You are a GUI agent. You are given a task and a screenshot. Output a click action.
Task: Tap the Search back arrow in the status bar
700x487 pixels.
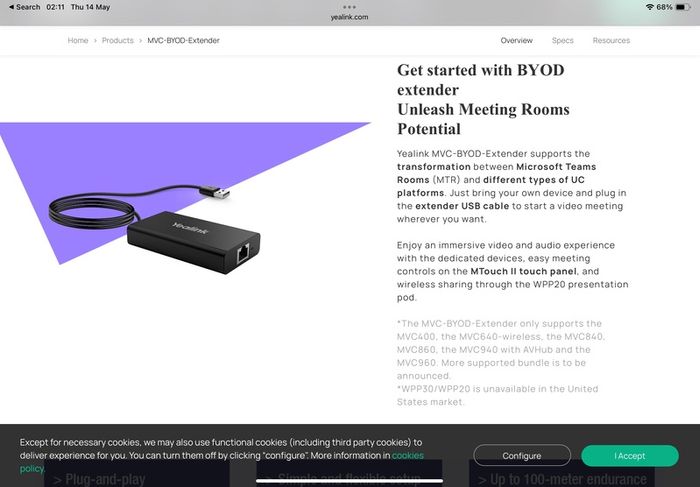point(24,7)
